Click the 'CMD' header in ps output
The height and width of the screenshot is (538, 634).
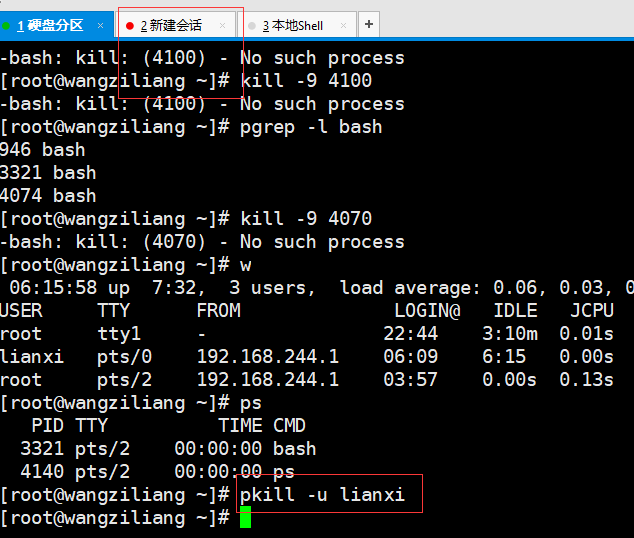coord(290,426)
